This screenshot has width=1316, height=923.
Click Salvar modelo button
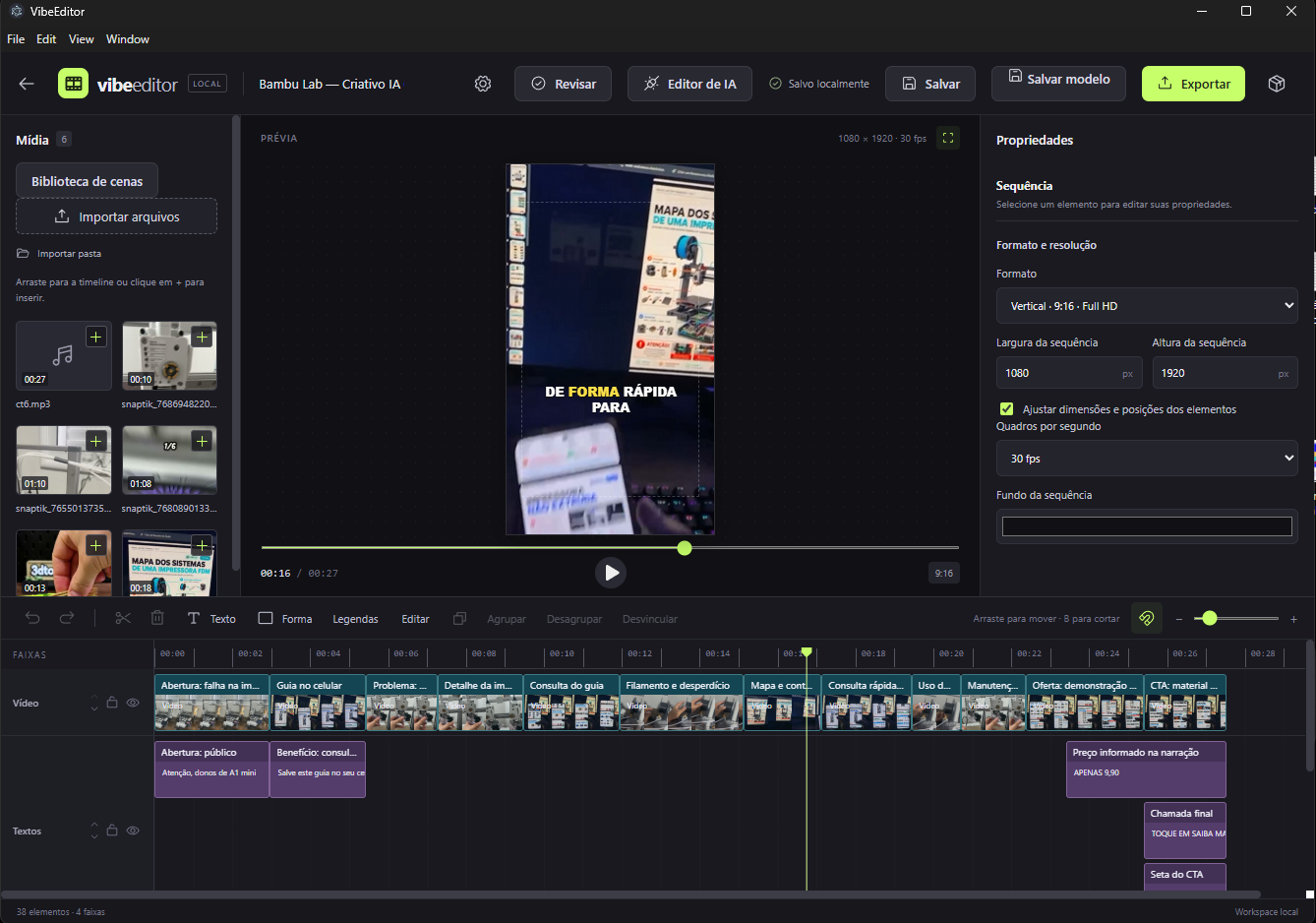[1058, 84]
